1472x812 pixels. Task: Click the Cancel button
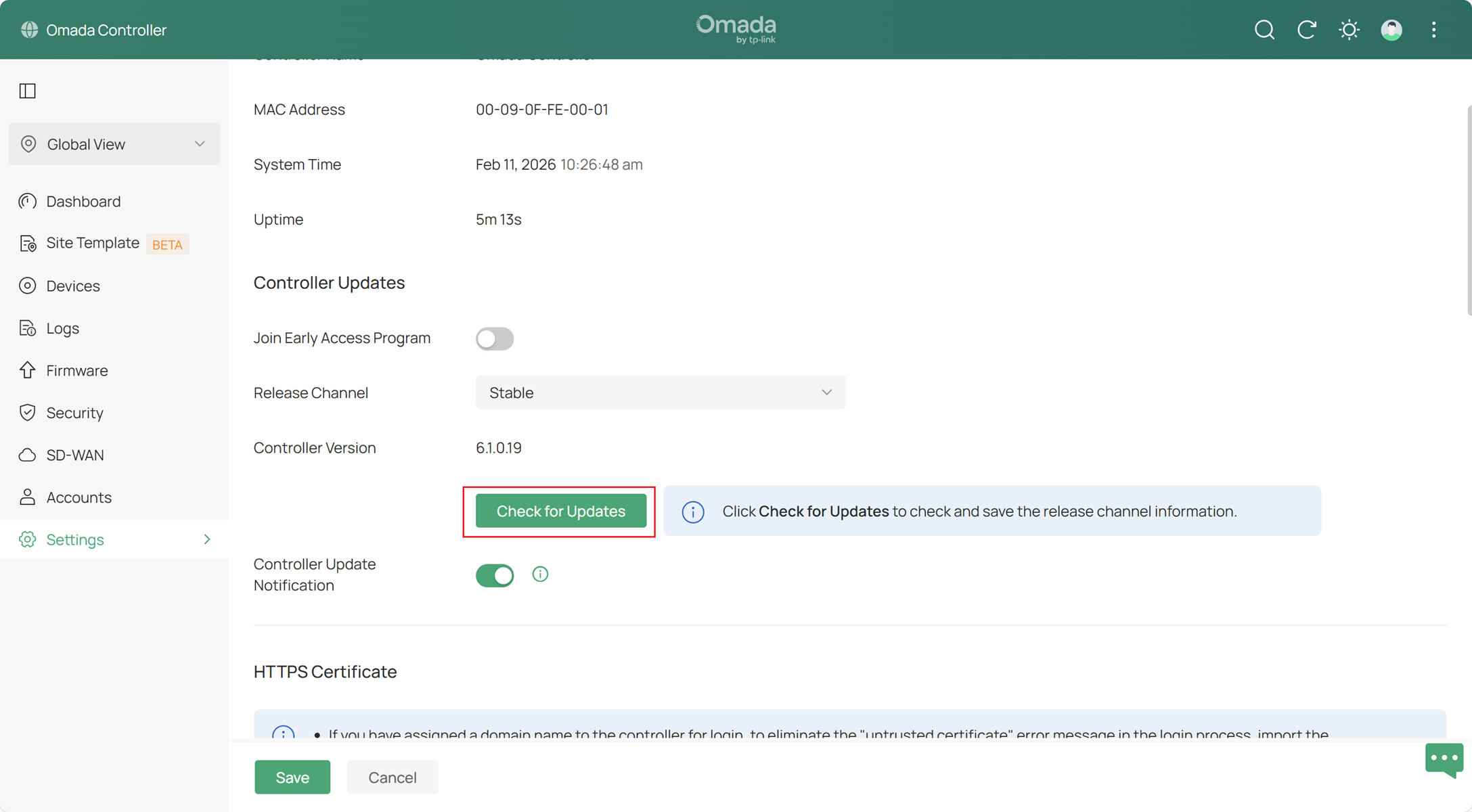[x=392, y=777]
